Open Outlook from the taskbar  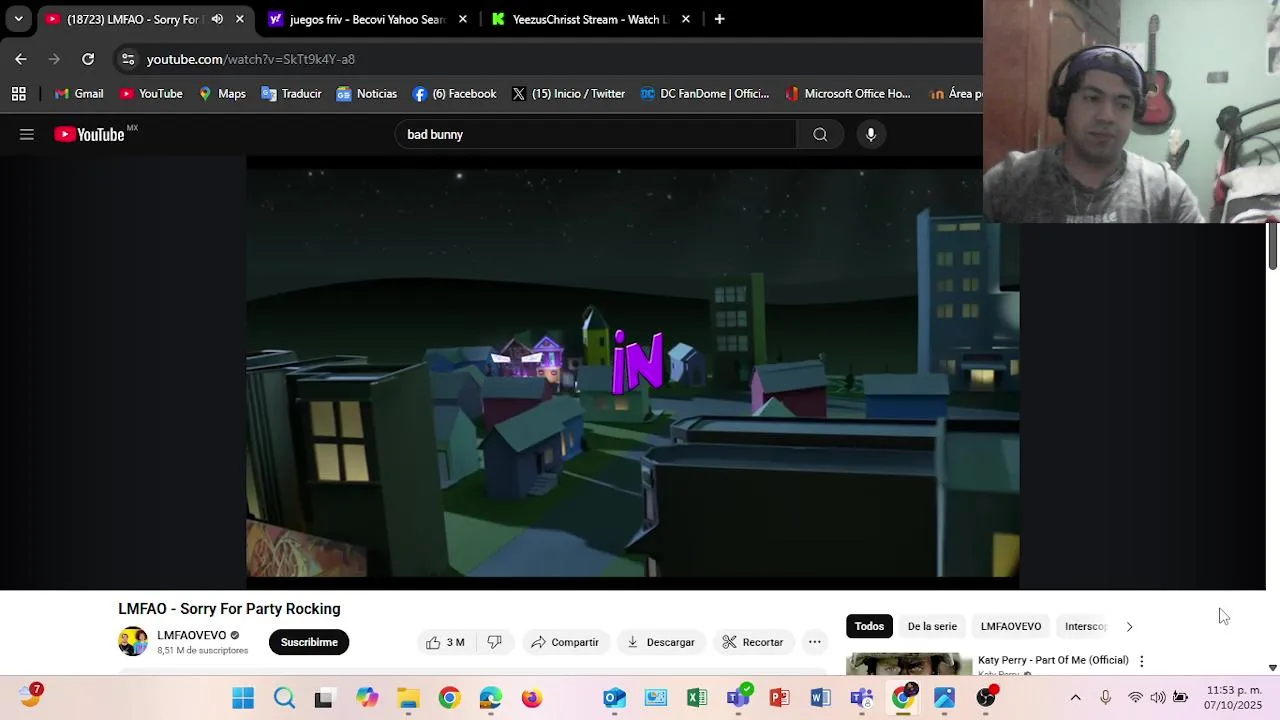(614, 698)
